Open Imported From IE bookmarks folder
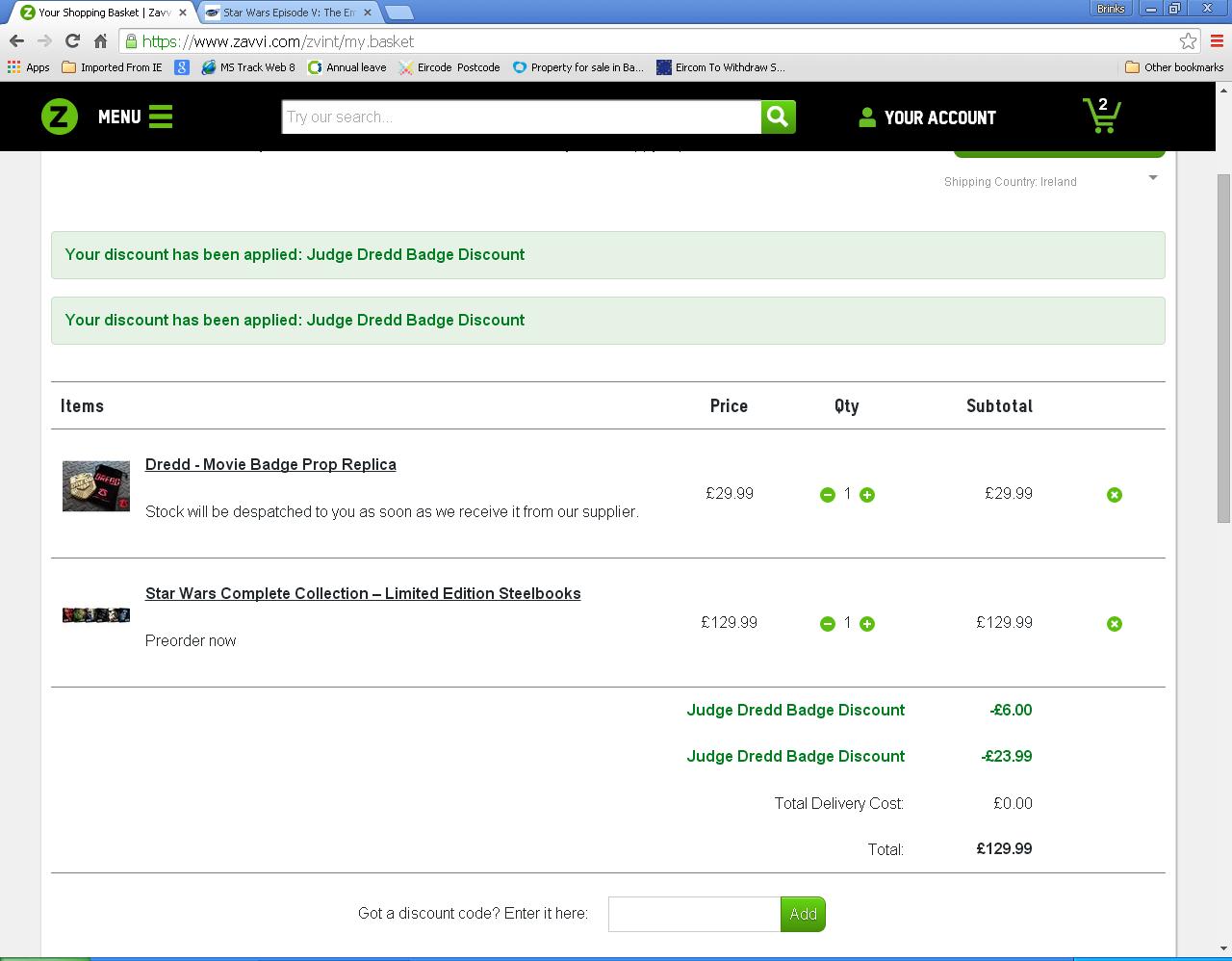 click(x=112, y=67)
